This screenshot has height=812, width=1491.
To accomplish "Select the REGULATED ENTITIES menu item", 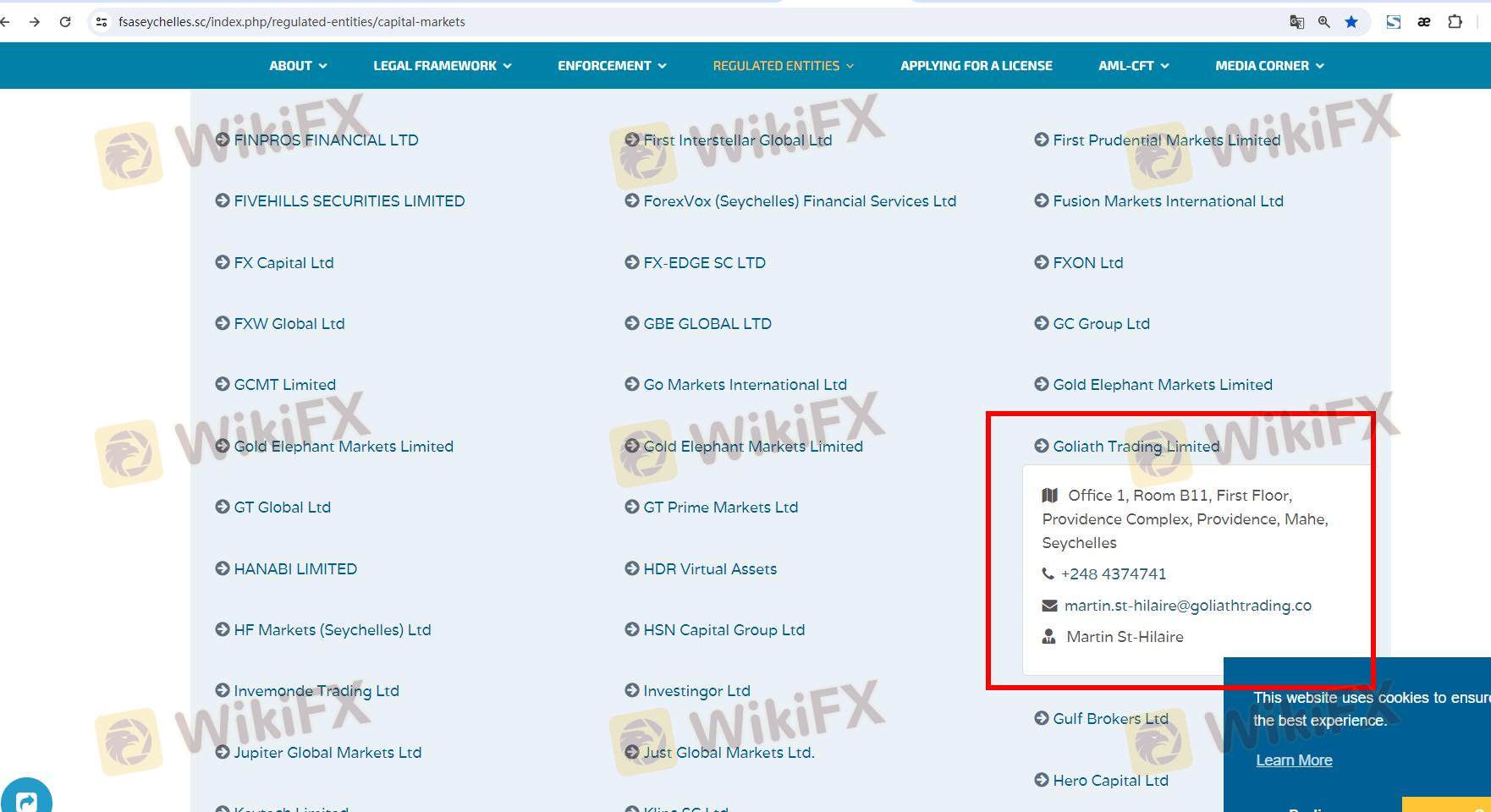I will pyautogui.click(x=783, y=66).
